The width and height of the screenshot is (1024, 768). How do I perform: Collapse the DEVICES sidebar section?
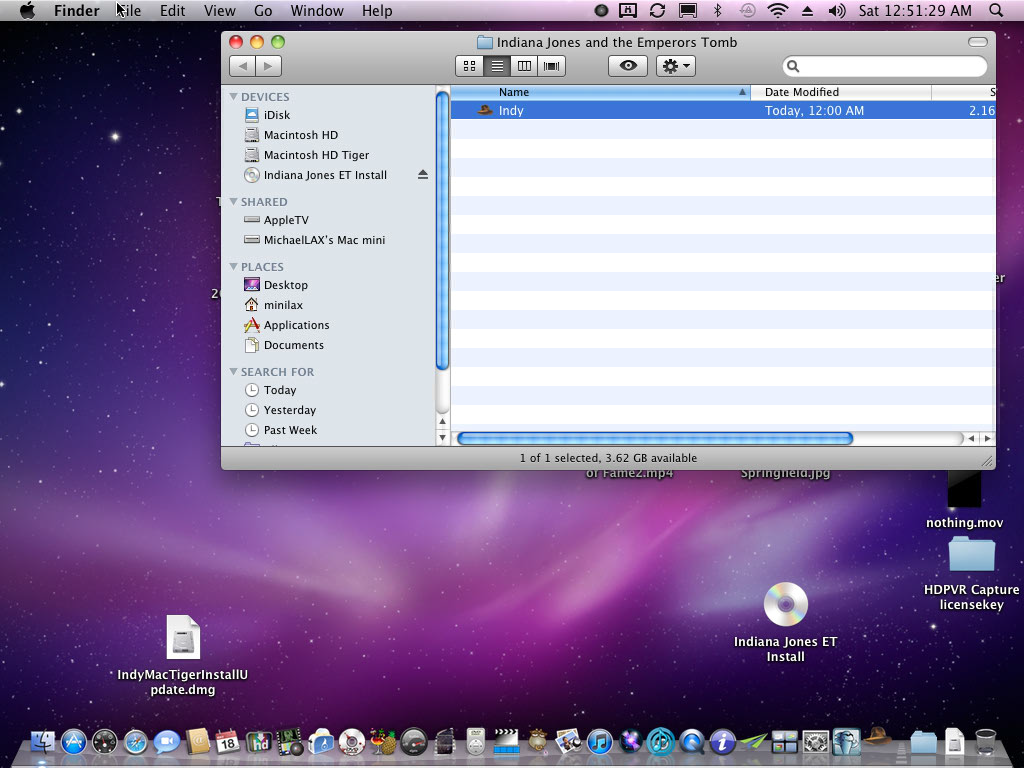(234, 97)
